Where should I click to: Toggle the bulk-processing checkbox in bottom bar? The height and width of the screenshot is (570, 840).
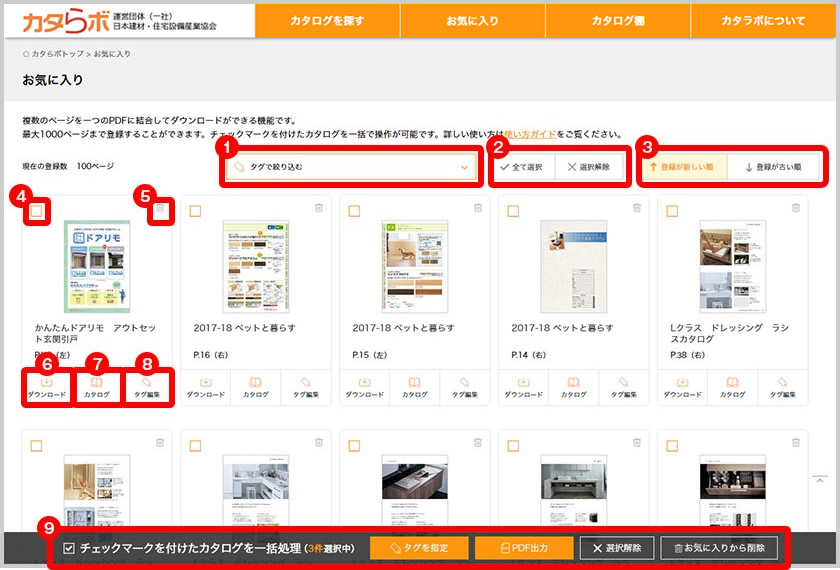point(69,548)
